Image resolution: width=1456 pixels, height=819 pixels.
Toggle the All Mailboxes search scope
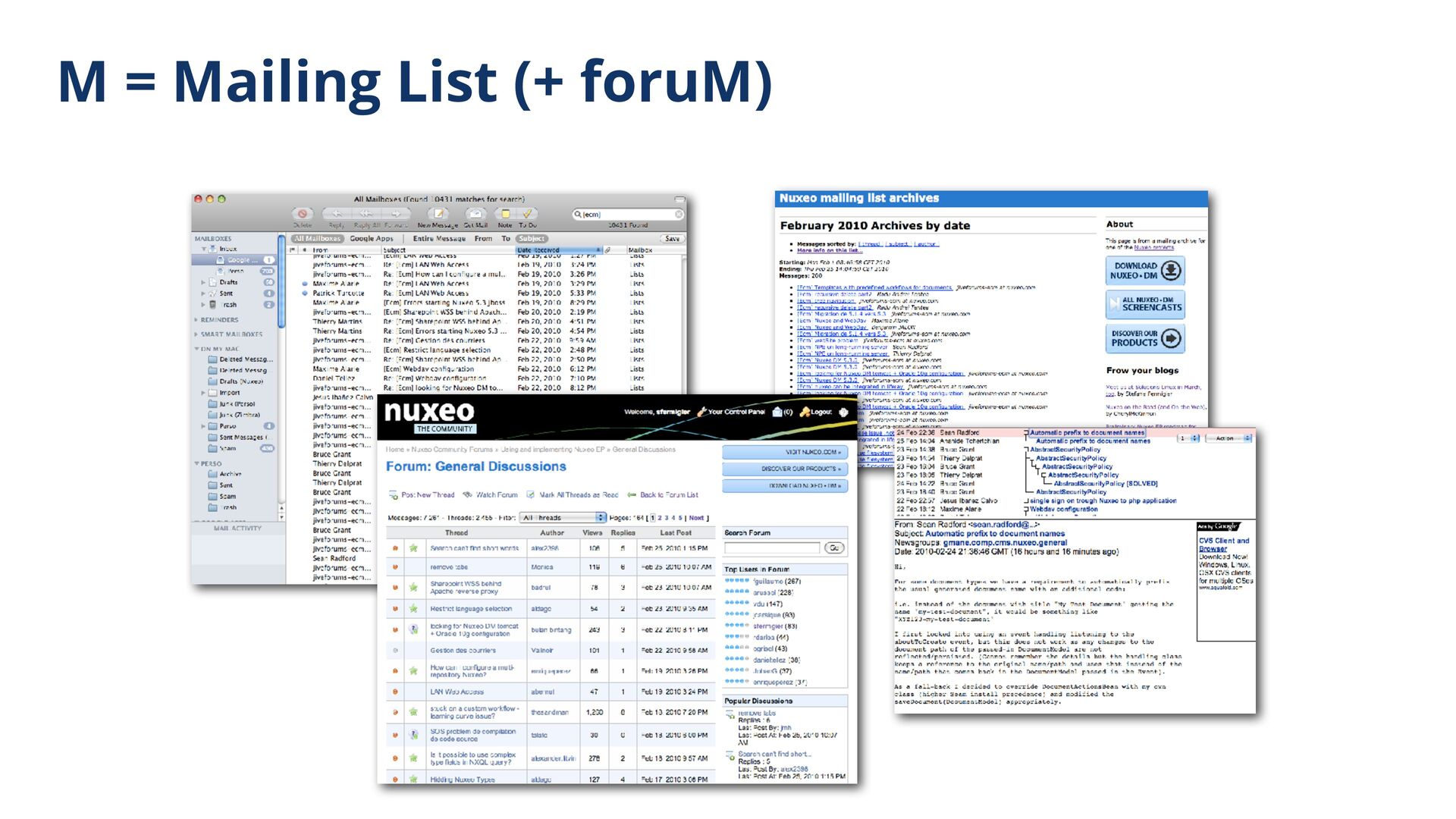tap(318, 239)
